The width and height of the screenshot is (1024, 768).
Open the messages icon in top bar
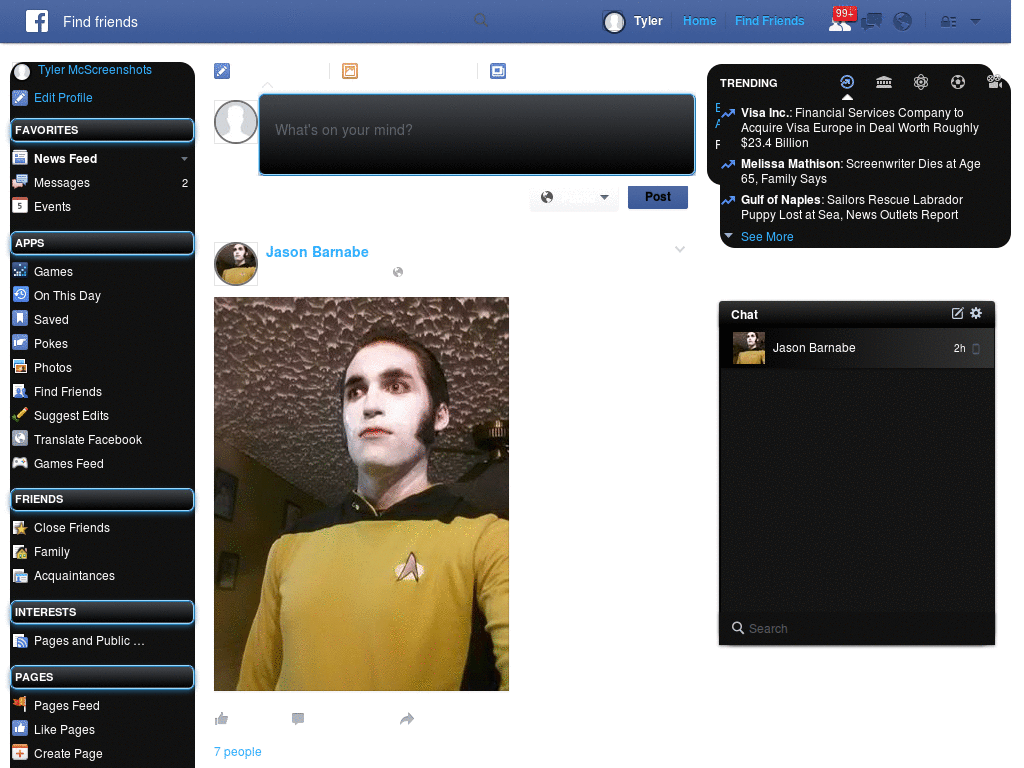pos(871,22)
